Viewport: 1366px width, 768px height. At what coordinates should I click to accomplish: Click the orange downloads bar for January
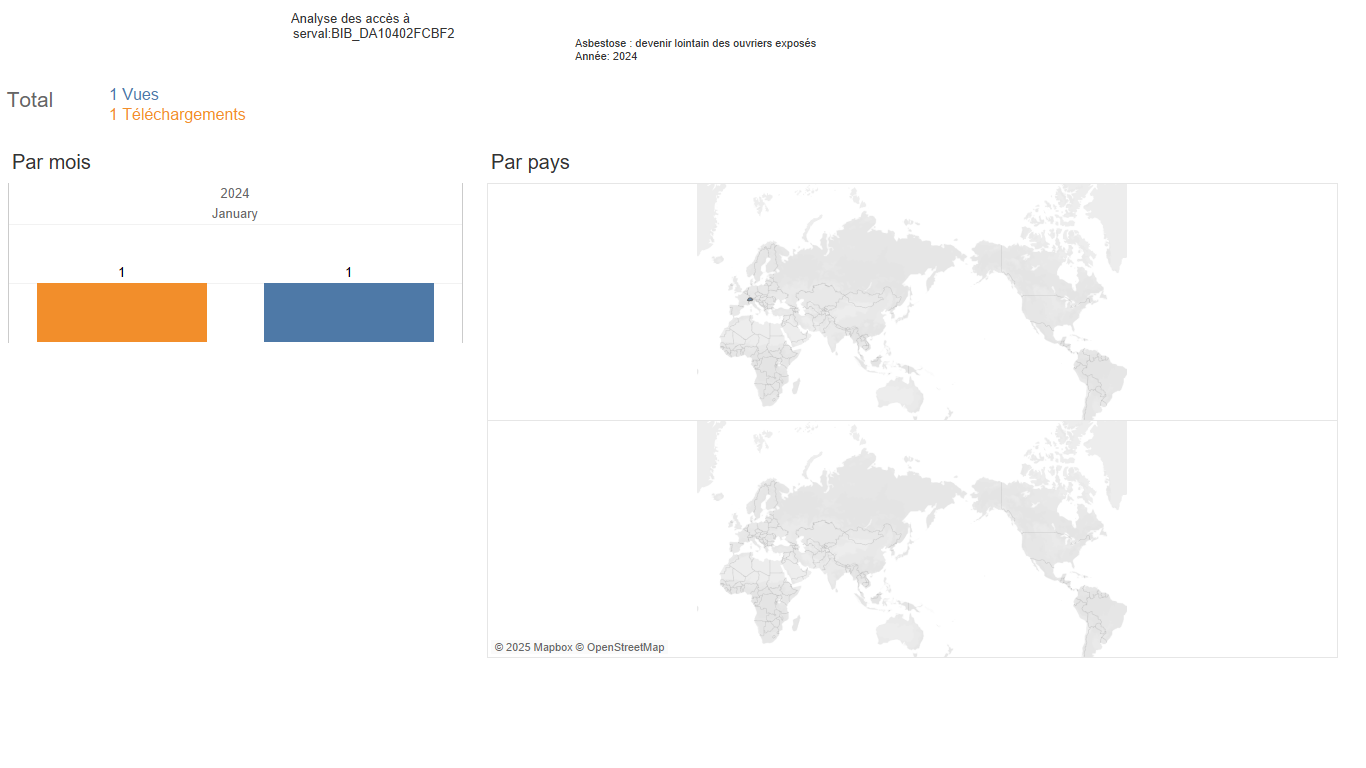point(122,312)
